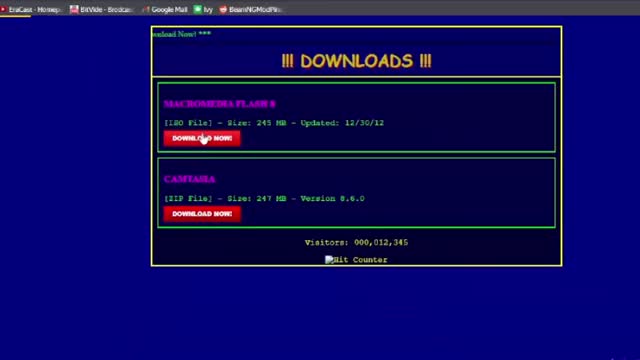Click the green Ivy bookmark icon

[198, 9]
